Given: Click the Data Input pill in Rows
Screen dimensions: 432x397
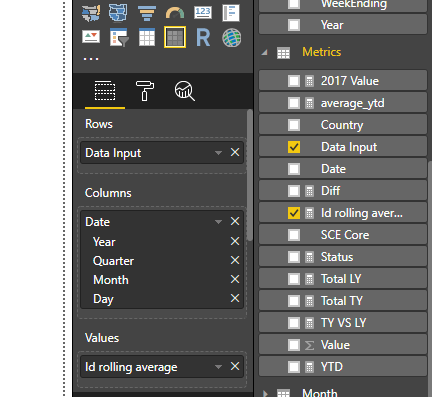Looking at the screenshot, I should pos(162,153).
